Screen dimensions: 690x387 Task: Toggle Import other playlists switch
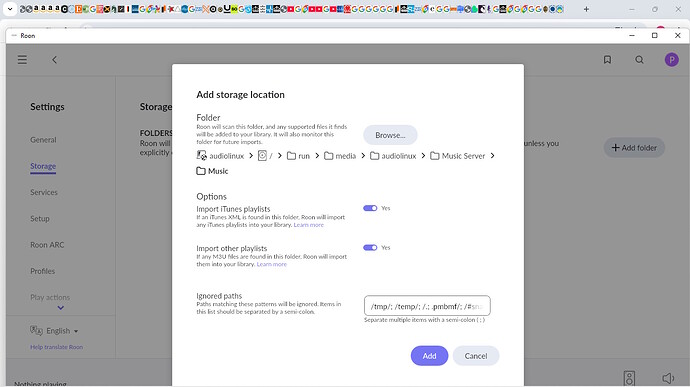click(x=370, y=247)
